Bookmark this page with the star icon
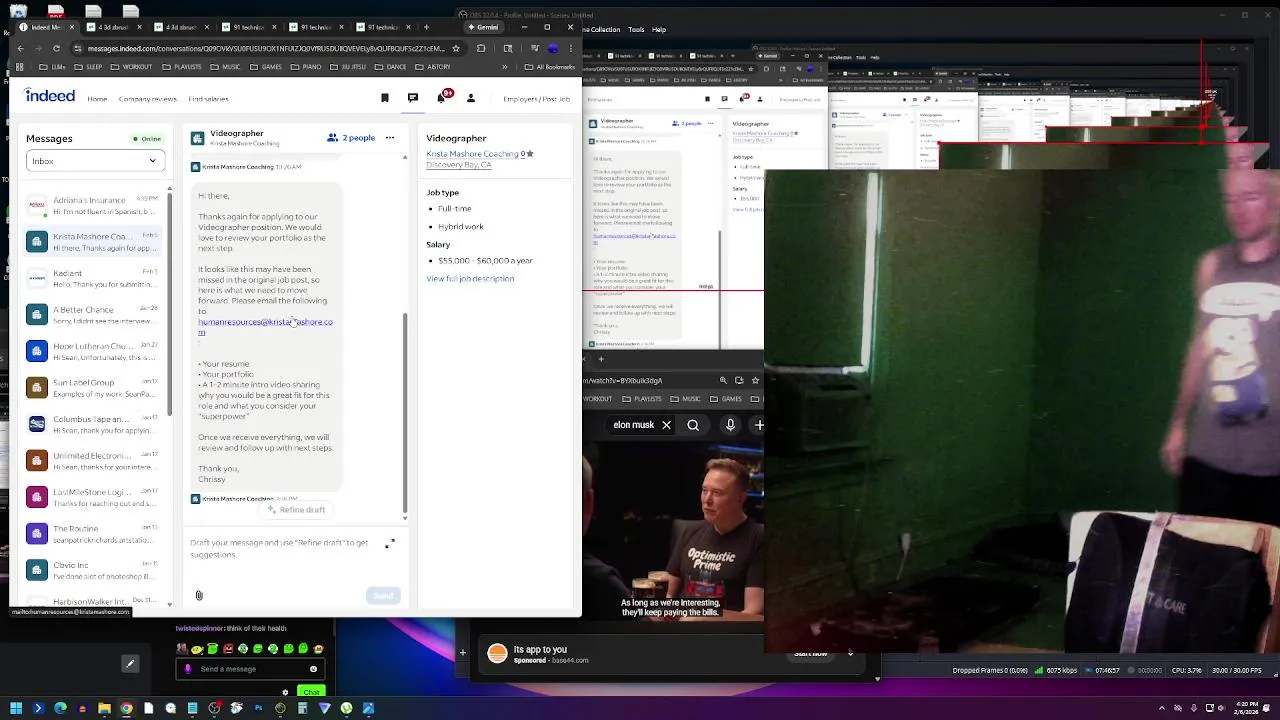 pyautogui.click(x=456, y=48)
